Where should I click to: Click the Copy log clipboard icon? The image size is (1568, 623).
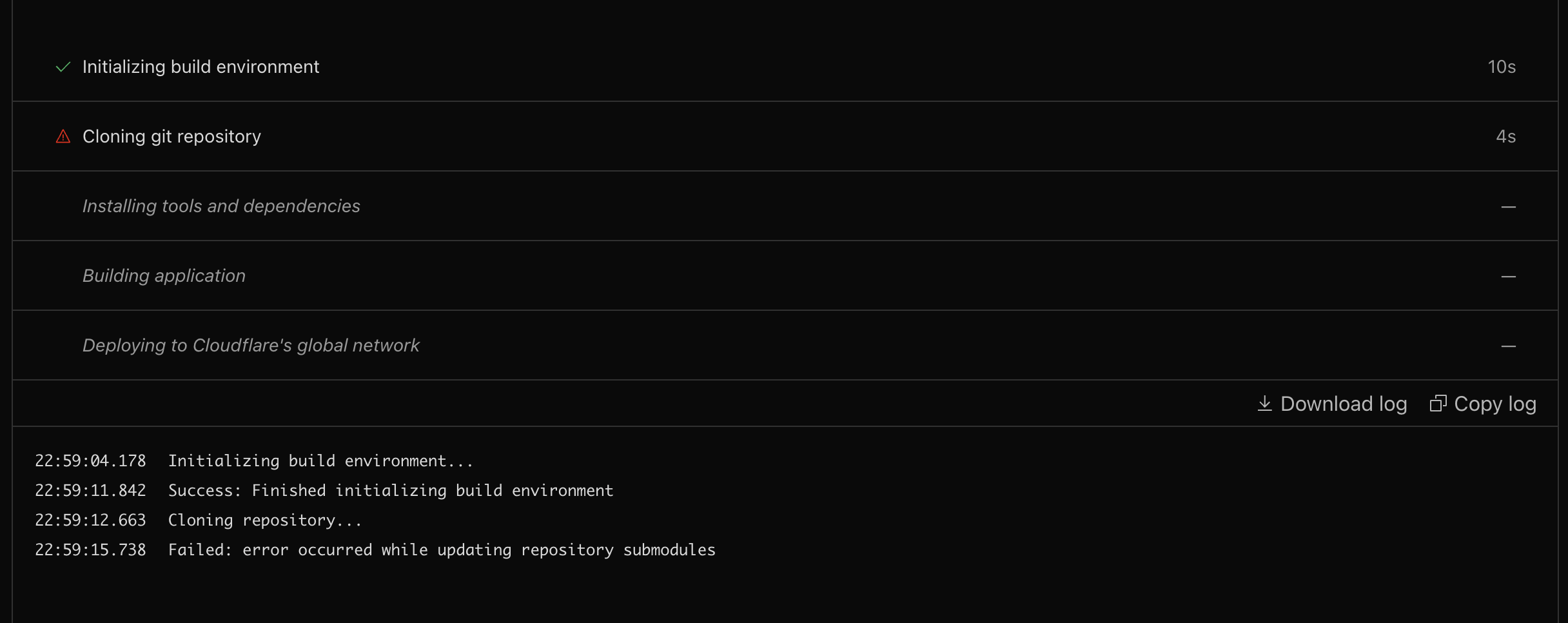1438,404
